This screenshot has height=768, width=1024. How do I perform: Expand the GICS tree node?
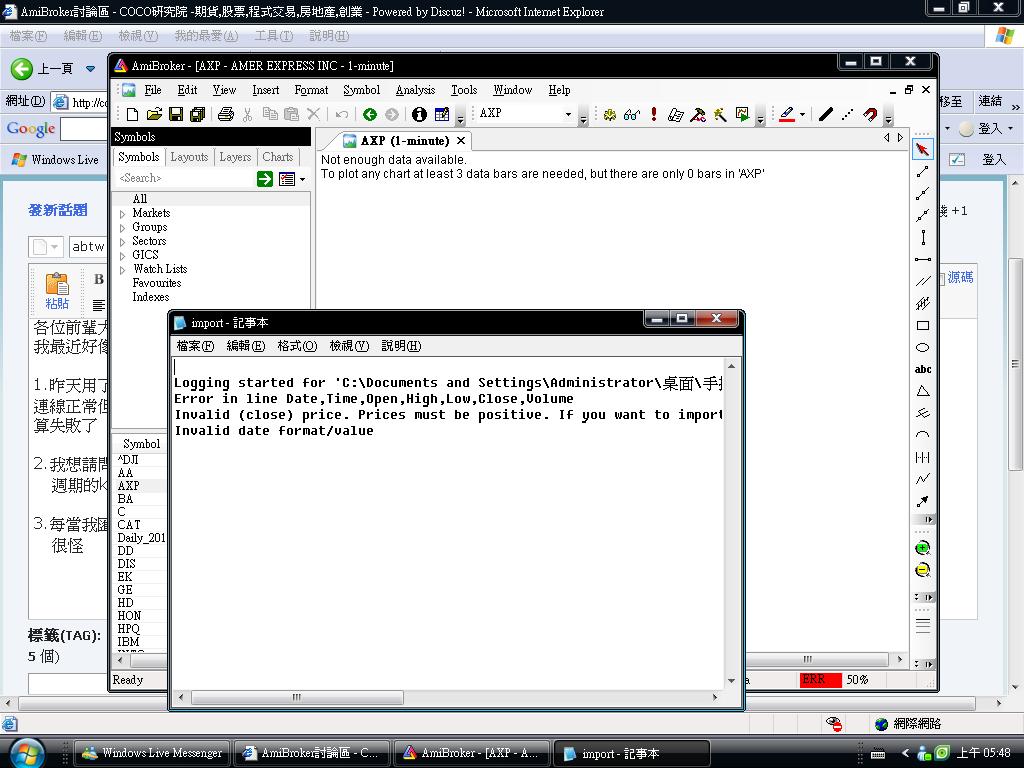tap(122, 256)
